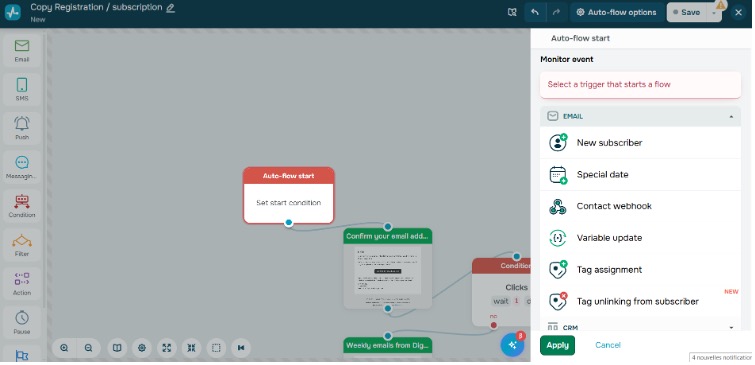
Task: Open the nouvelles notifications popup
Action: click(722, 358)
